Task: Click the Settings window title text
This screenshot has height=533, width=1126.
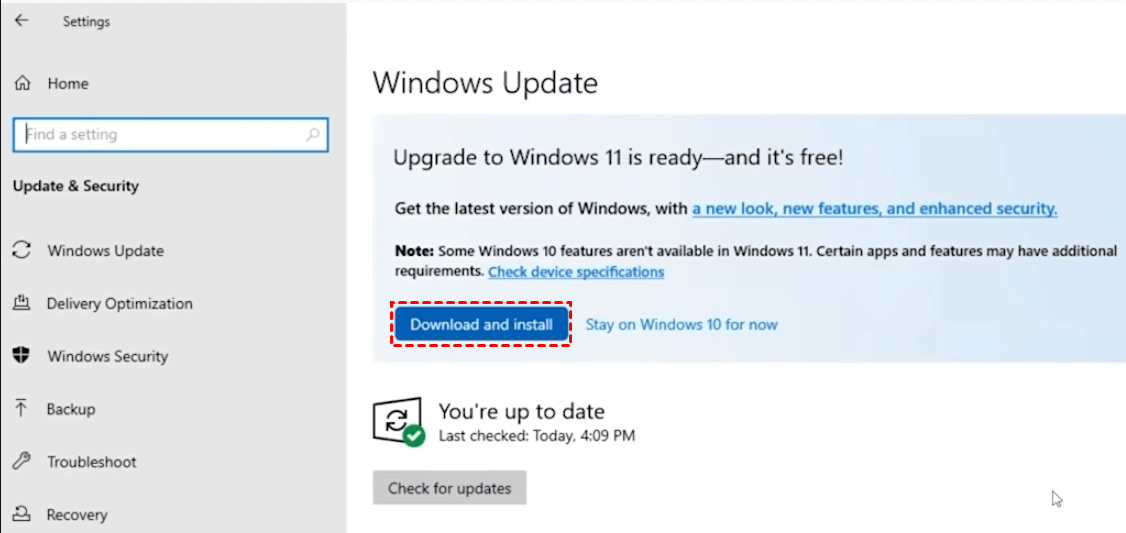Action: pyautogui.click(x=86, y=22)
